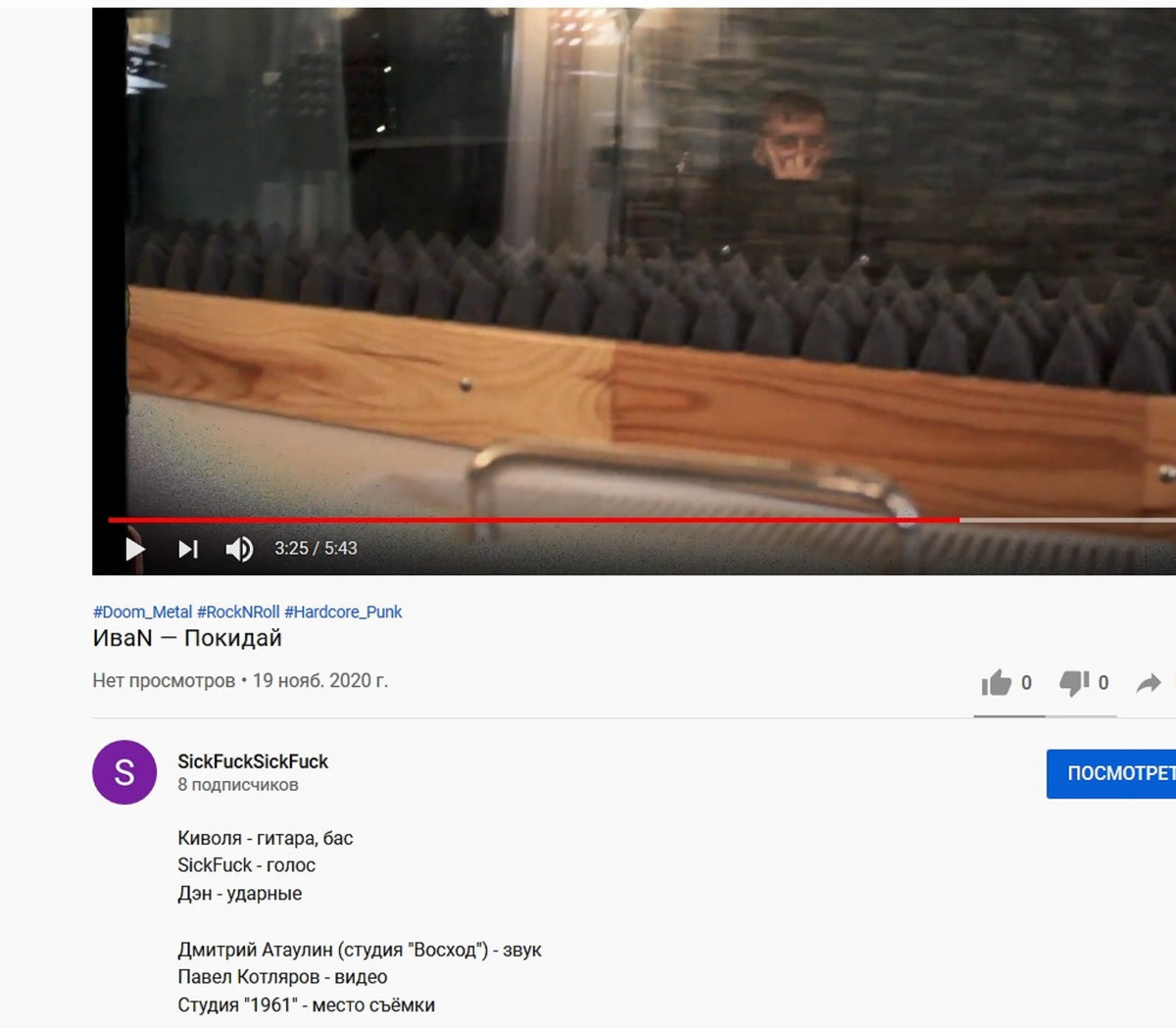Open the SickFuckSickFuck channel avatar
1176x1028 pixels.
[124, 772]
